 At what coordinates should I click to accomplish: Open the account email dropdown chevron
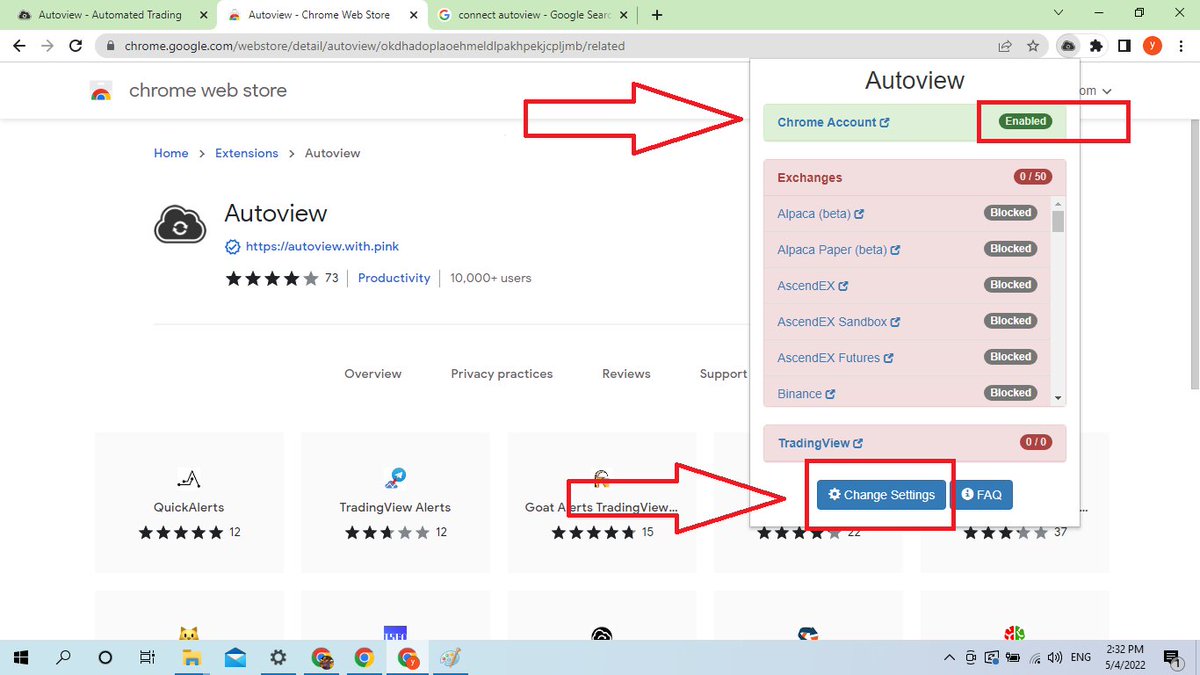(x=1107, y=91)
